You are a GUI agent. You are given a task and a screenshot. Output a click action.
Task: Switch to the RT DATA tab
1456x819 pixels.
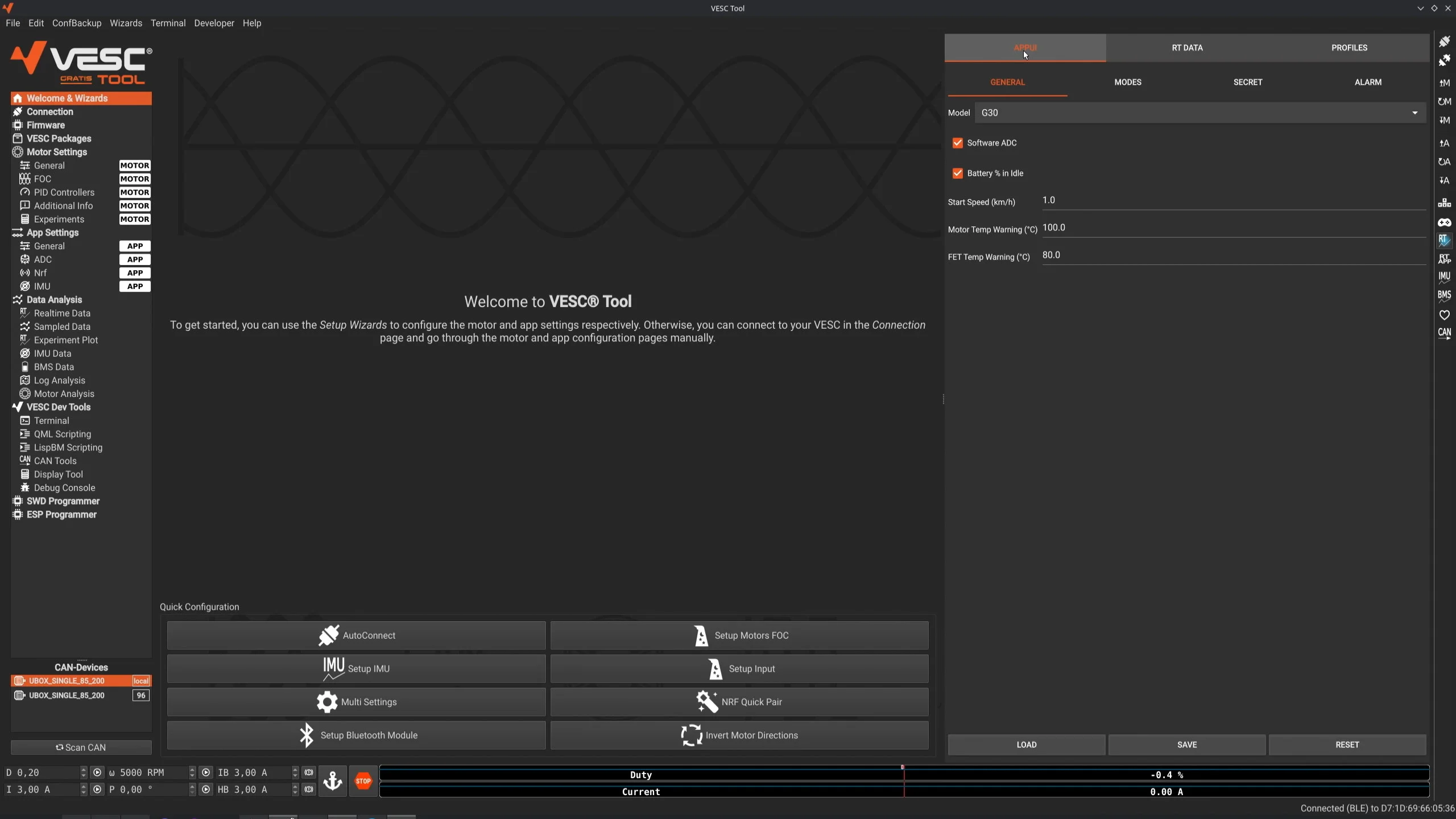[1187, 48]
